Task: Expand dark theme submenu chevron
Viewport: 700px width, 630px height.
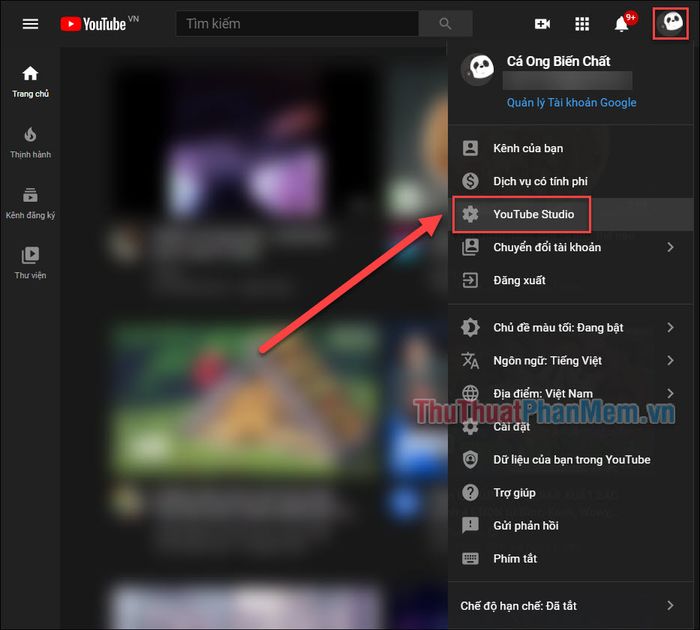Action: [670, 327]
